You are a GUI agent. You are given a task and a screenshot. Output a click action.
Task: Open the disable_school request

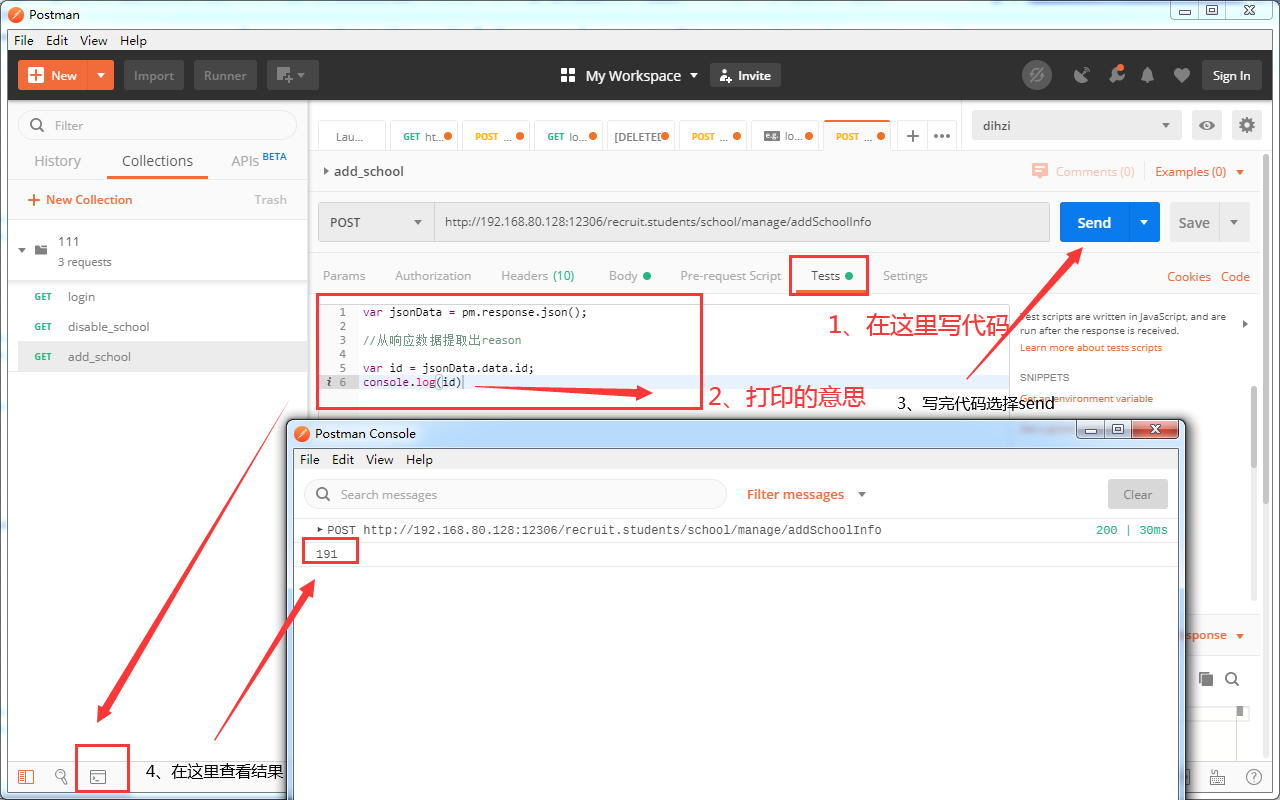tap(108, 326)
